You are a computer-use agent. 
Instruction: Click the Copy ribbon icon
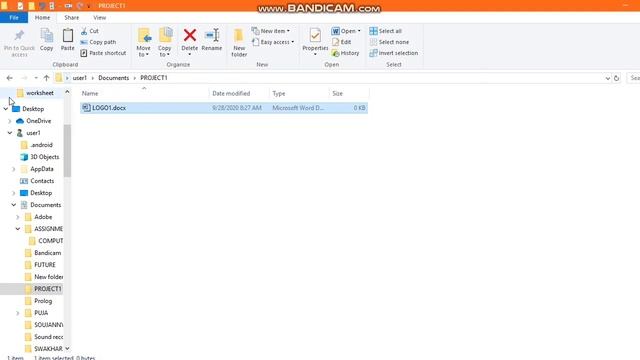(x=47, y=40)
